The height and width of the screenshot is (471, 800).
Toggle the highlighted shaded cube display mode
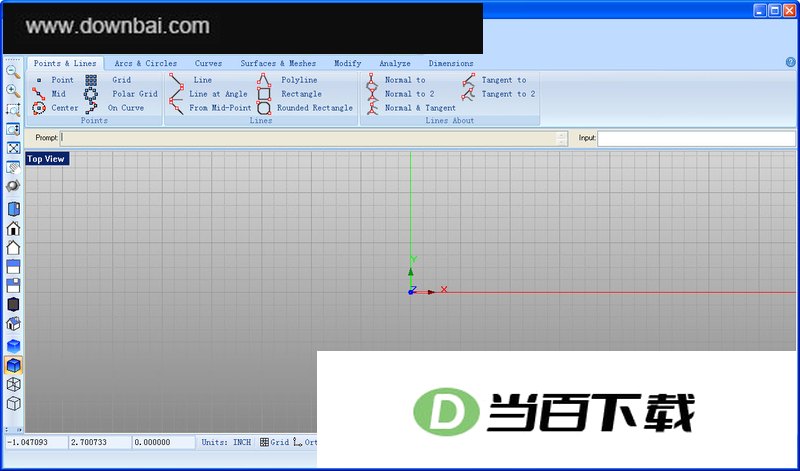point(13,365)
